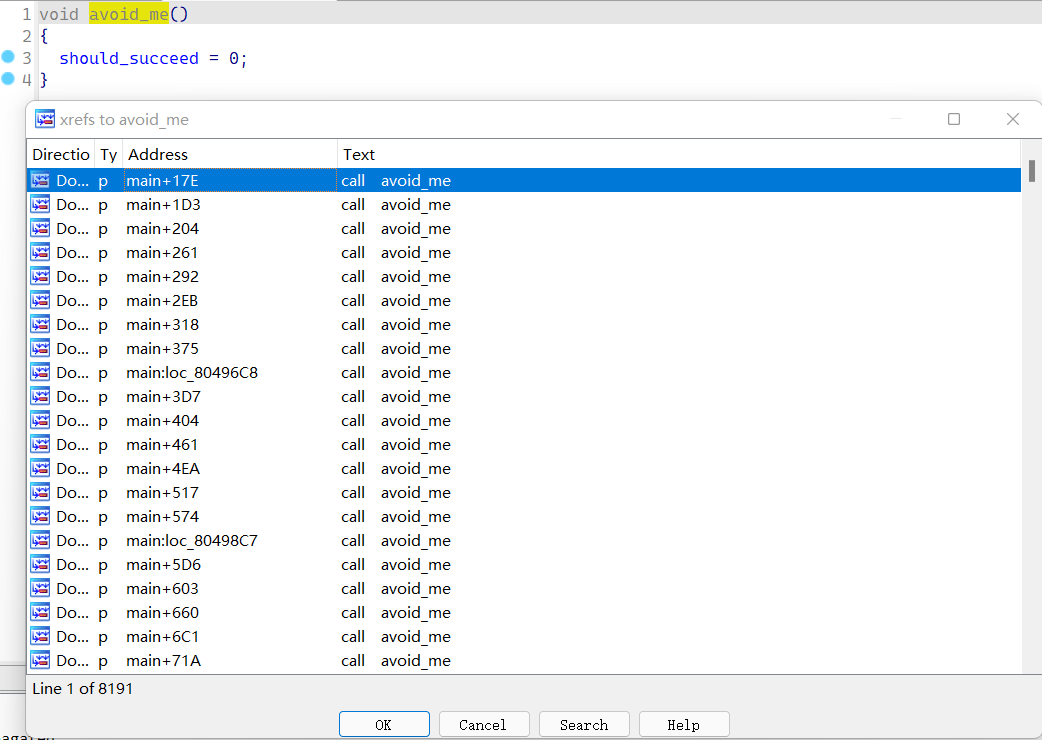The width and height of the screenshot is (1042, 740).
Task: Select the main+292 address cell
Action: (230, 276)
